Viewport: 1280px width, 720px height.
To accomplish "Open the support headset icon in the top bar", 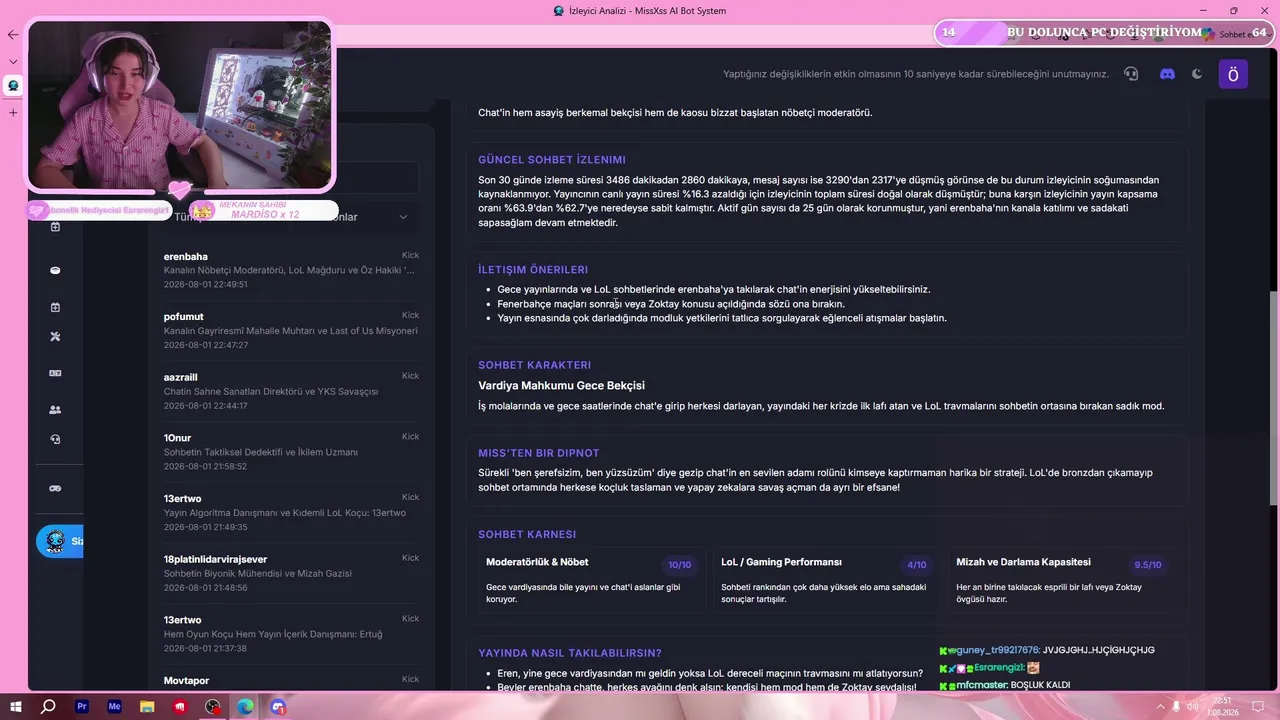I will 1131,74.
